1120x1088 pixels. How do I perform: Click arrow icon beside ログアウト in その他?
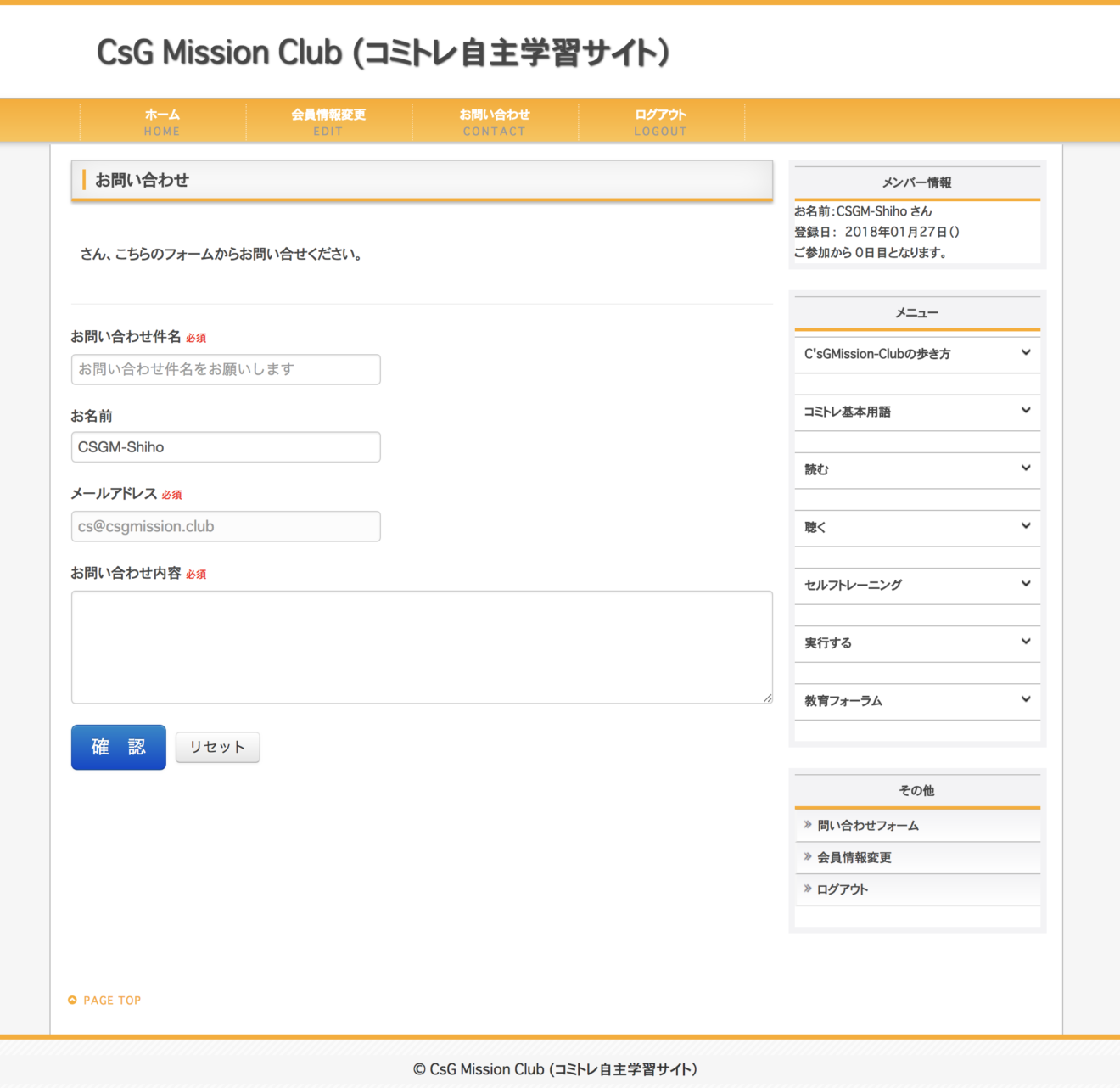[x=808, y=889]
